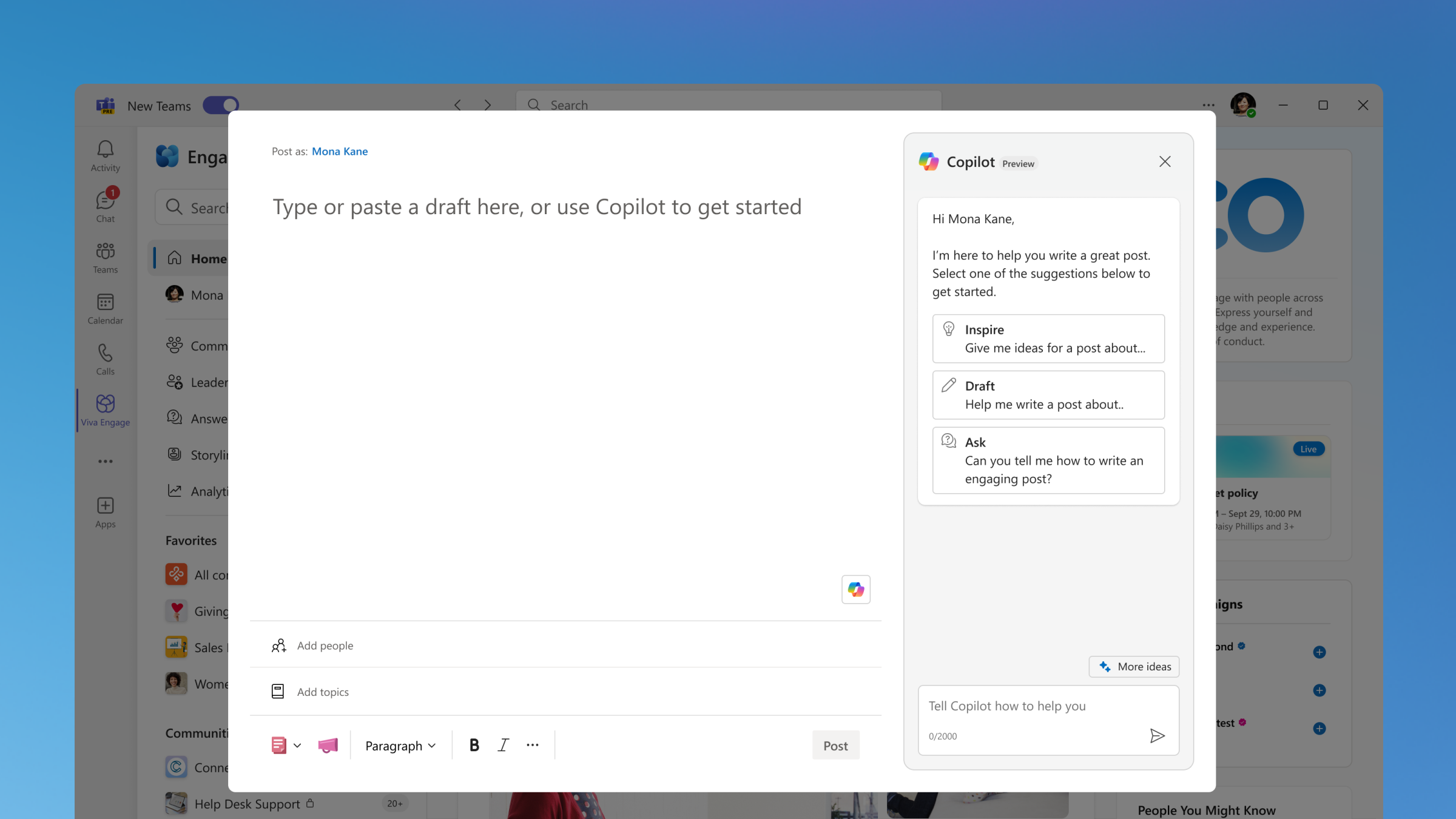Toggle the New Teams switch
The height and width of the screenshot is (819, 1456).
tap(221, 105)
